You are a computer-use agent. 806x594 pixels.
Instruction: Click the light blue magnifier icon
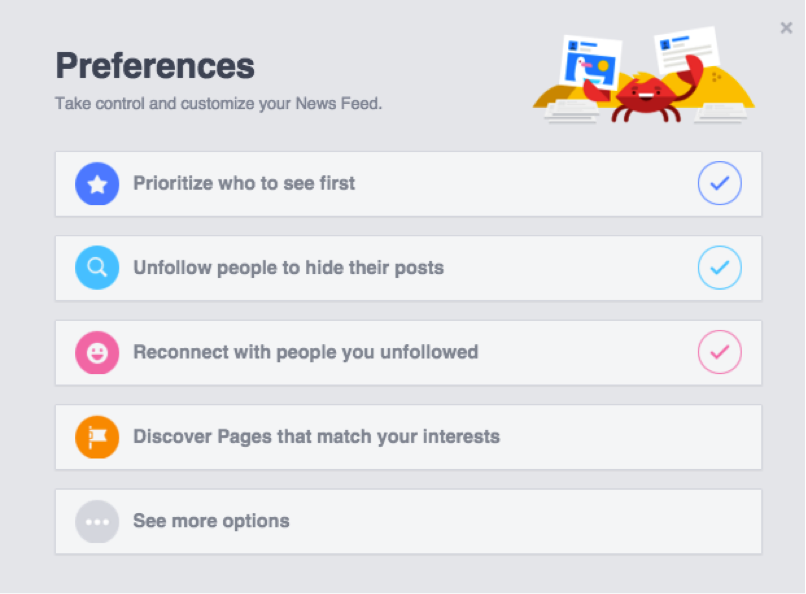[97, 268]
